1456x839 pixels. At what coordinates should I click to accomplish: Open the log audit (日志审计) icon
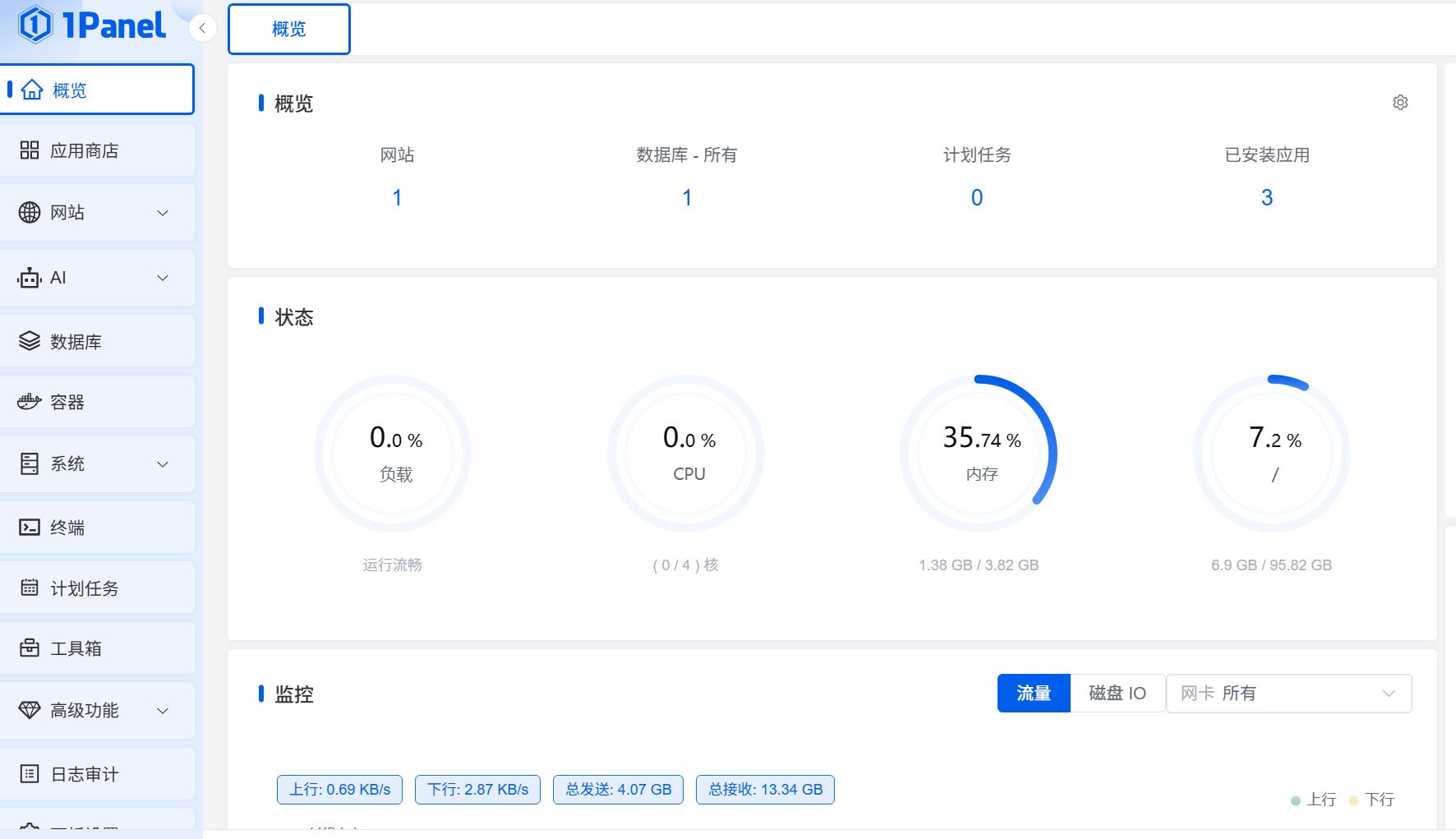30,774
